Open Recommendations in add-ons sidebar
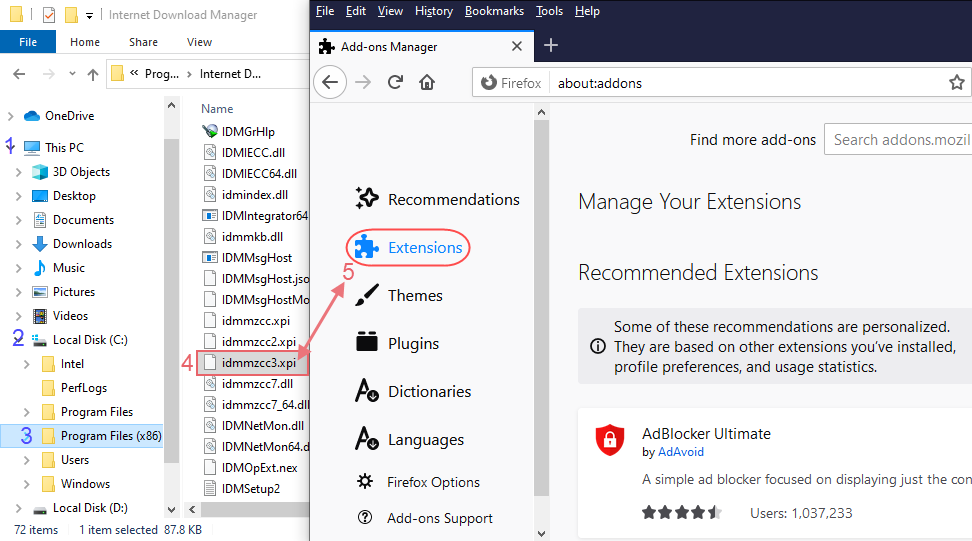 438,199
